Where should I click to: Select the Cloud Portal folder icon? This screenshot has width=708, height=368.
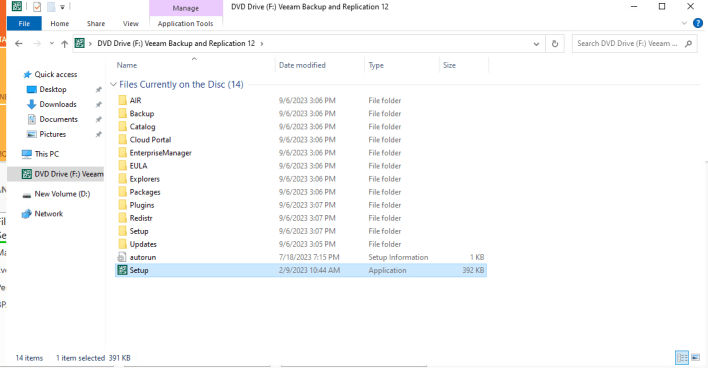click(122, 140)
